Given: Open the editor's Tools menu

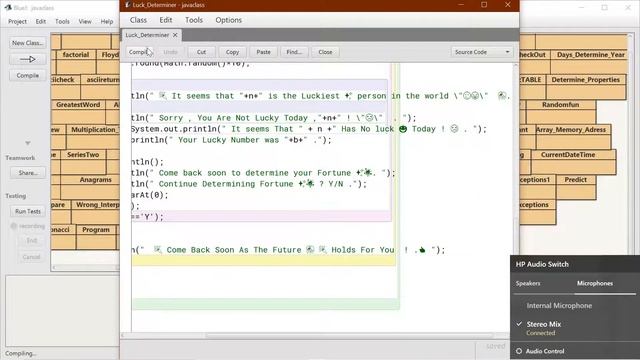Looking at the screenshot, I should coord(194,20).
